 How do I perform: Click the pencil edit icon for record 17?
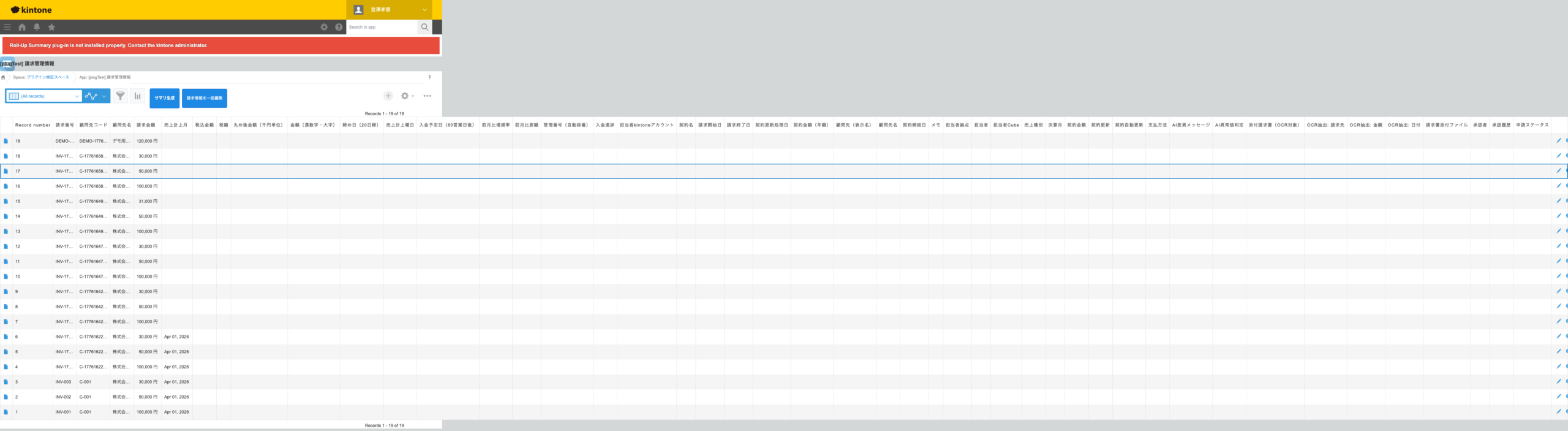pos(1559,171)
